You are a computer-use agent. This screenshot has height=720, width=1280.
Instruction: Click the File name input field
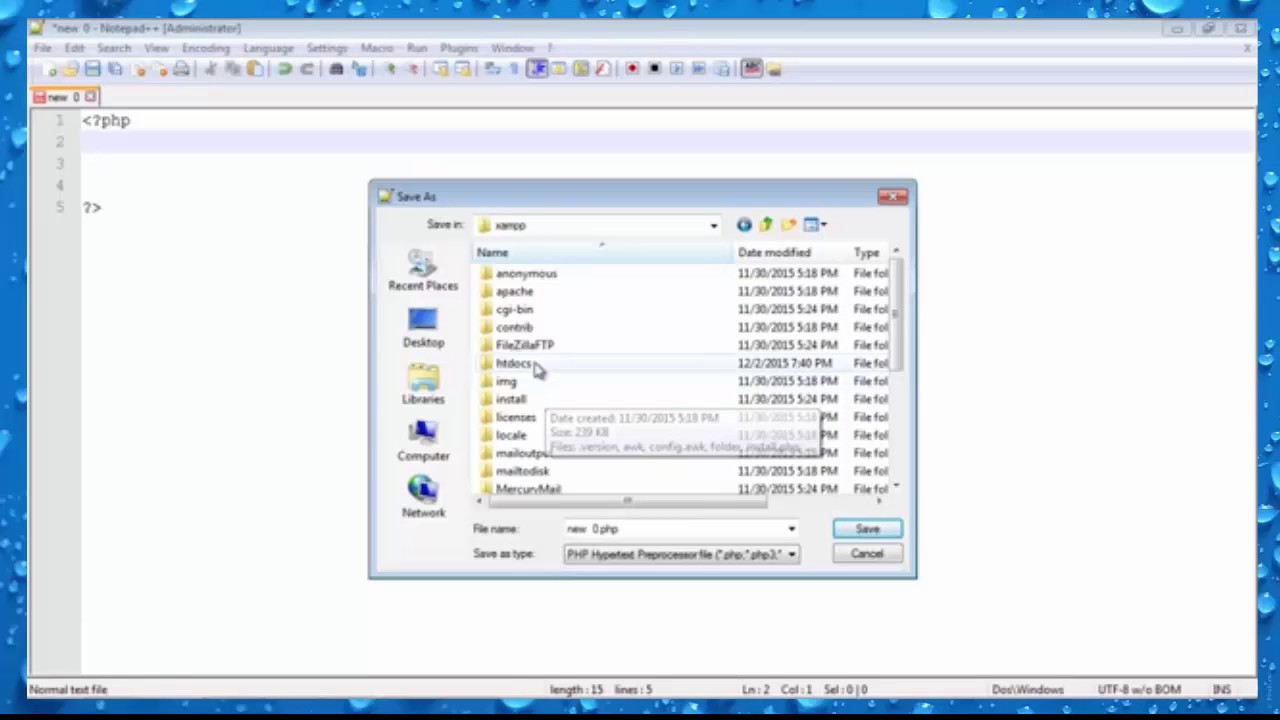(673, 529)
